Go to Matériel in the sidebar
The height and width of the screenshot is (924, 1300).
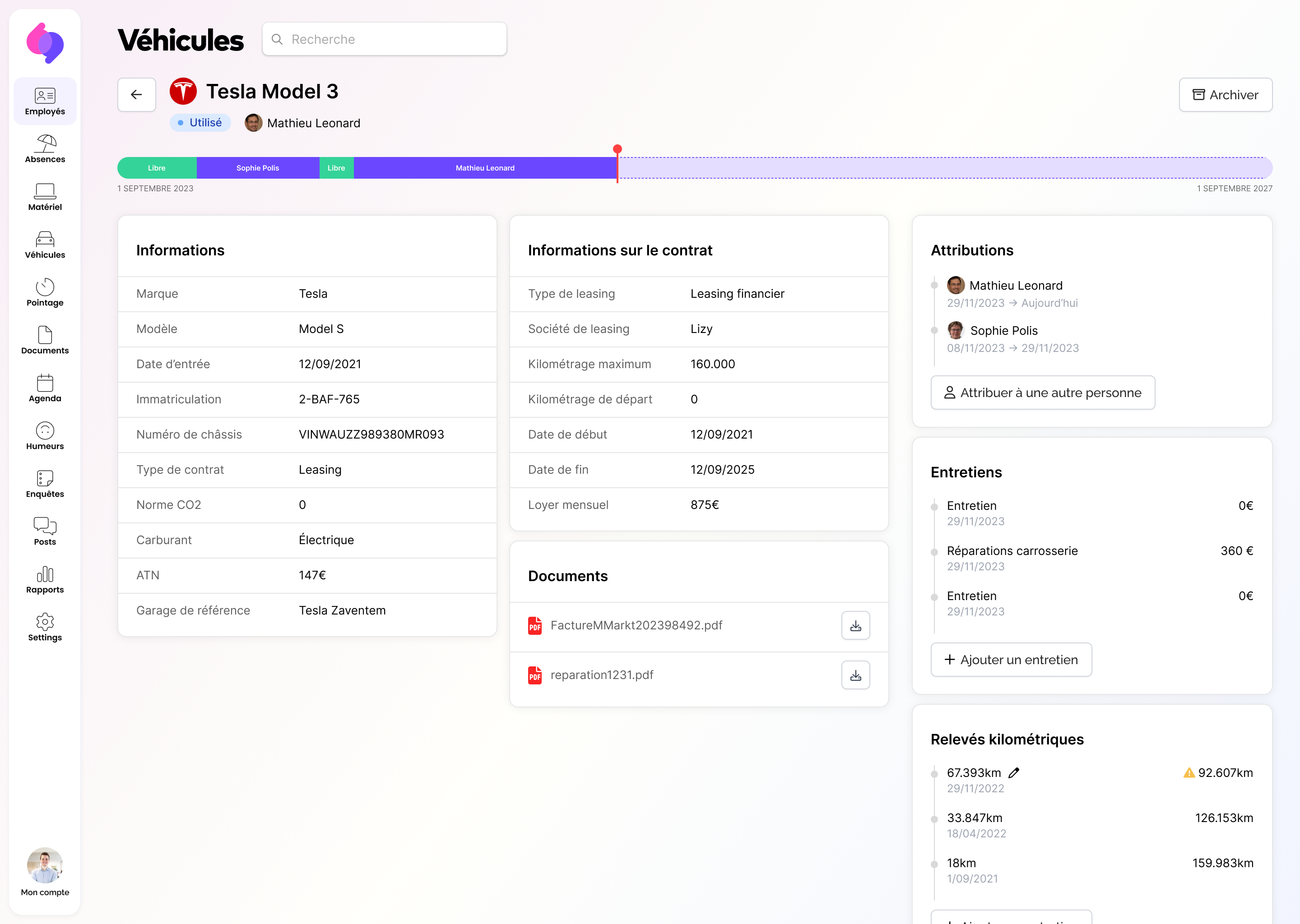click(x=45, y=197)
